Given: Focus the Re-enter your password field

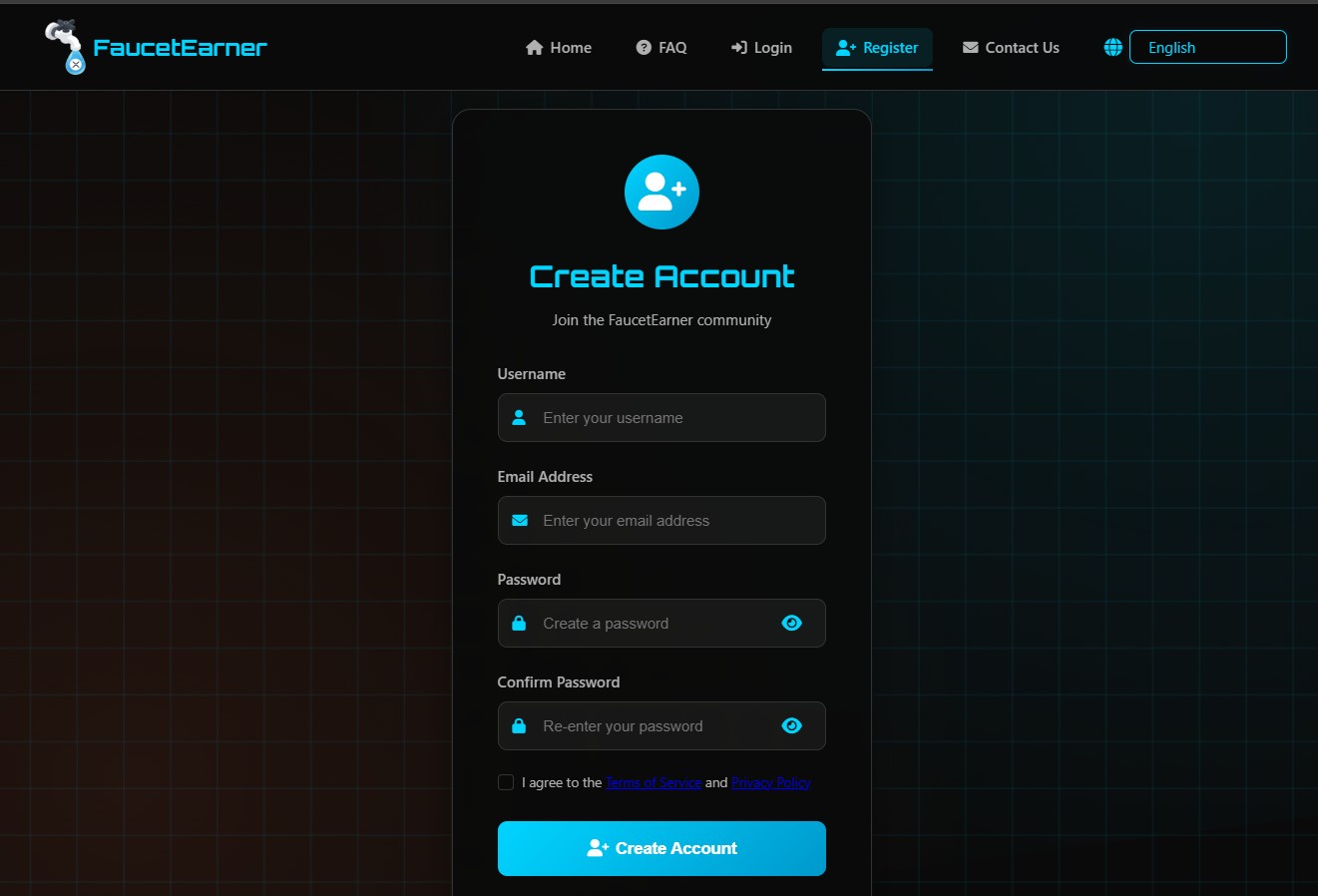Looking at the screenshot, I should [x=661, y=725].
